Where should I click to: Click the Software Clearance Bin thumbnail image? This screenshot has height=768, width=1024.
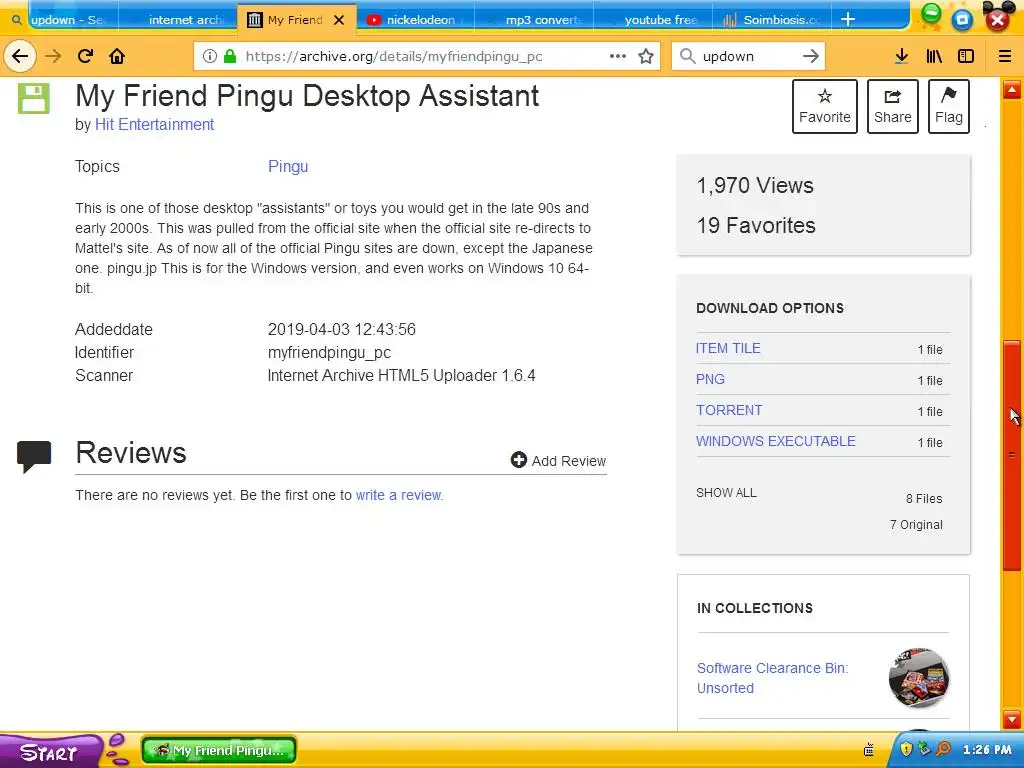pos(919,678)
